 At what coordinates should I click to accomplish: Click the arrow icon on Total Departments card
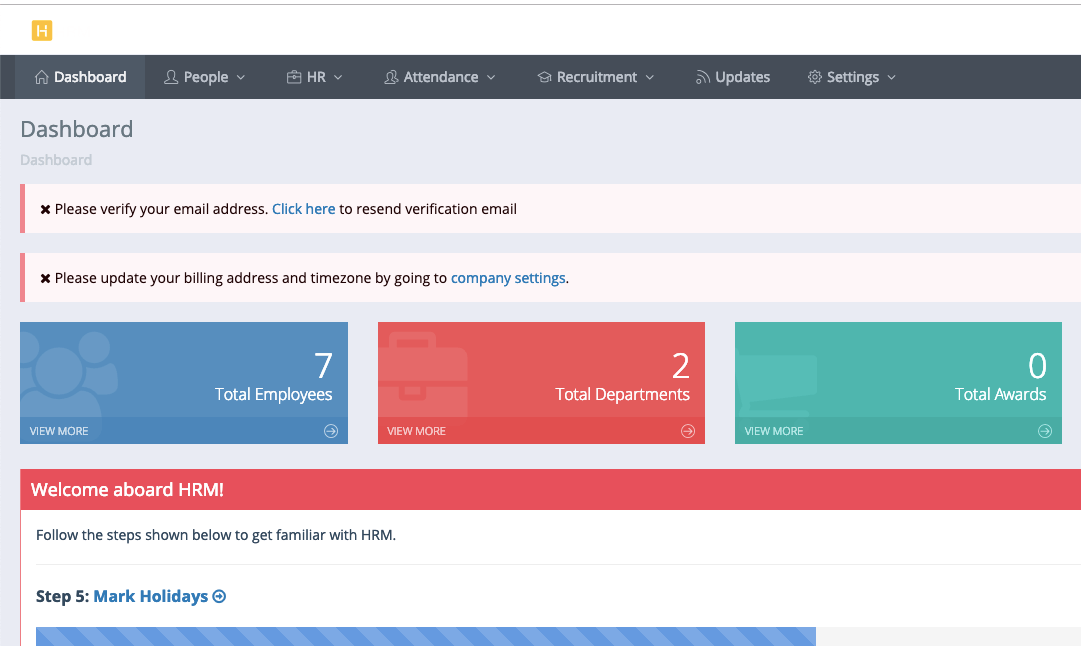pos(687,431)
